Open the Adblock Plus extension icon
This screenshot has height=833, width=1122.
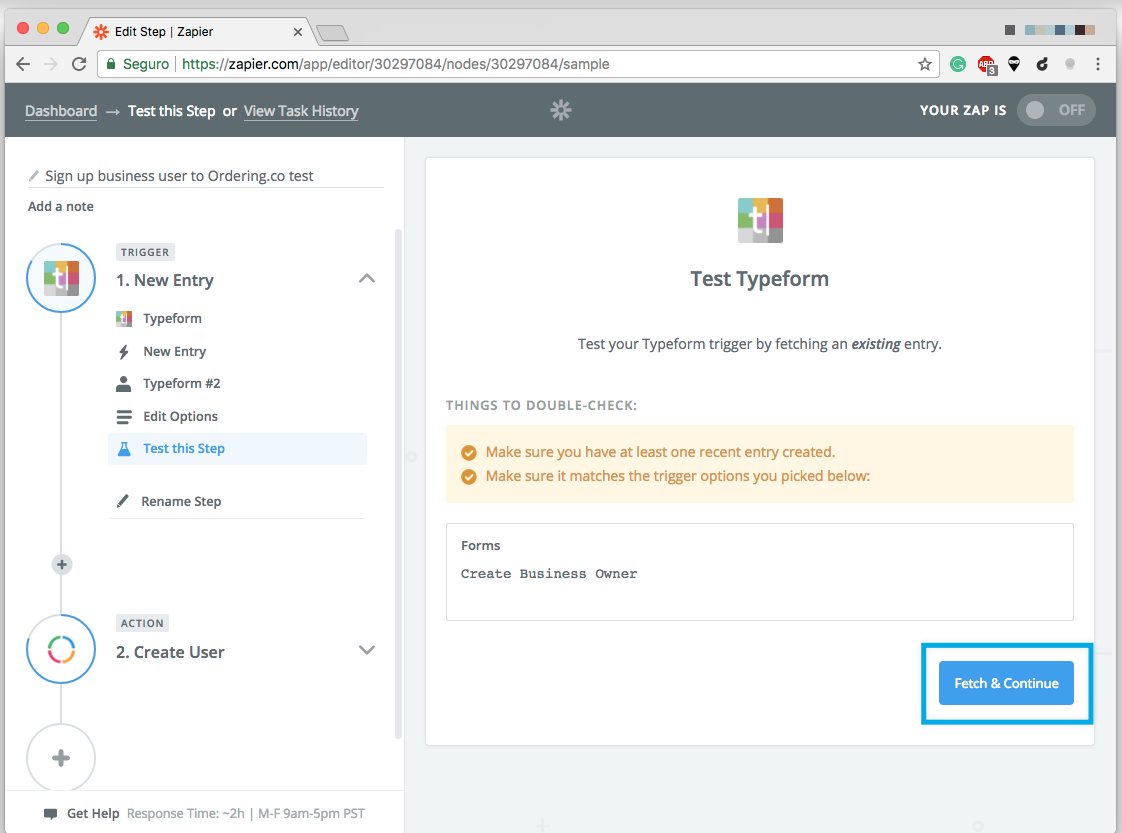pos(986,64)
